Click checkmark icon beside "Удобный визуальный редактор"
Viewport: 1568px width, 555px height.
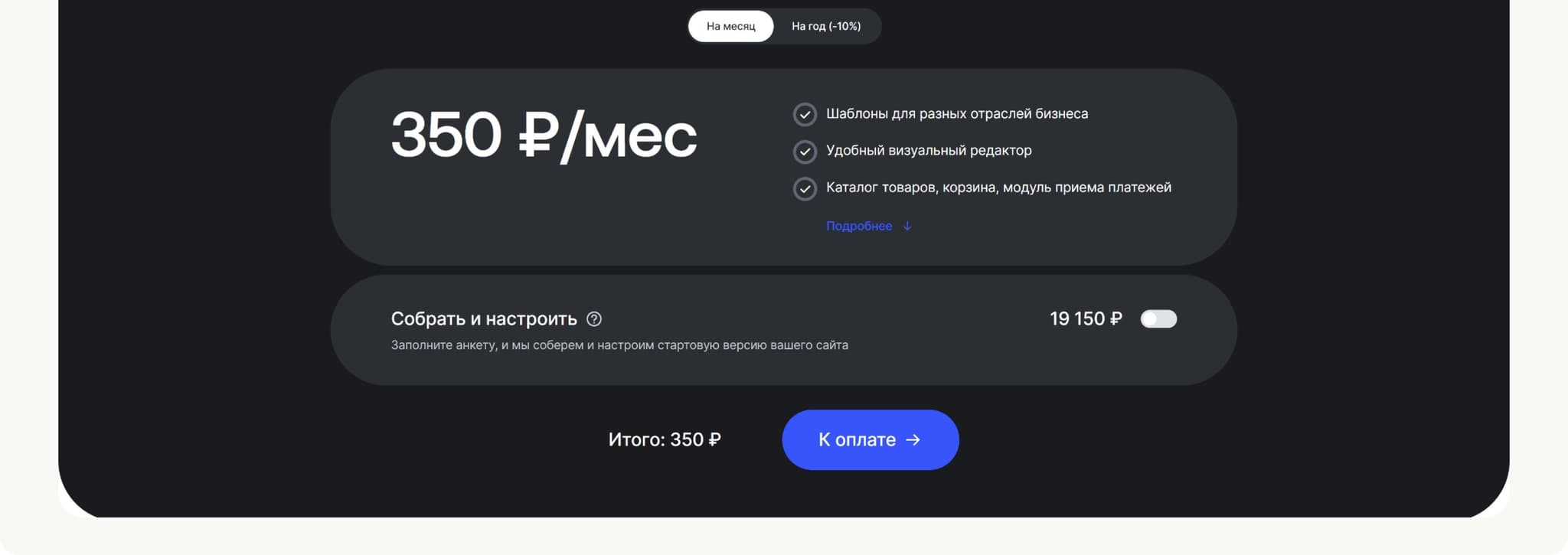pos(805,152)
